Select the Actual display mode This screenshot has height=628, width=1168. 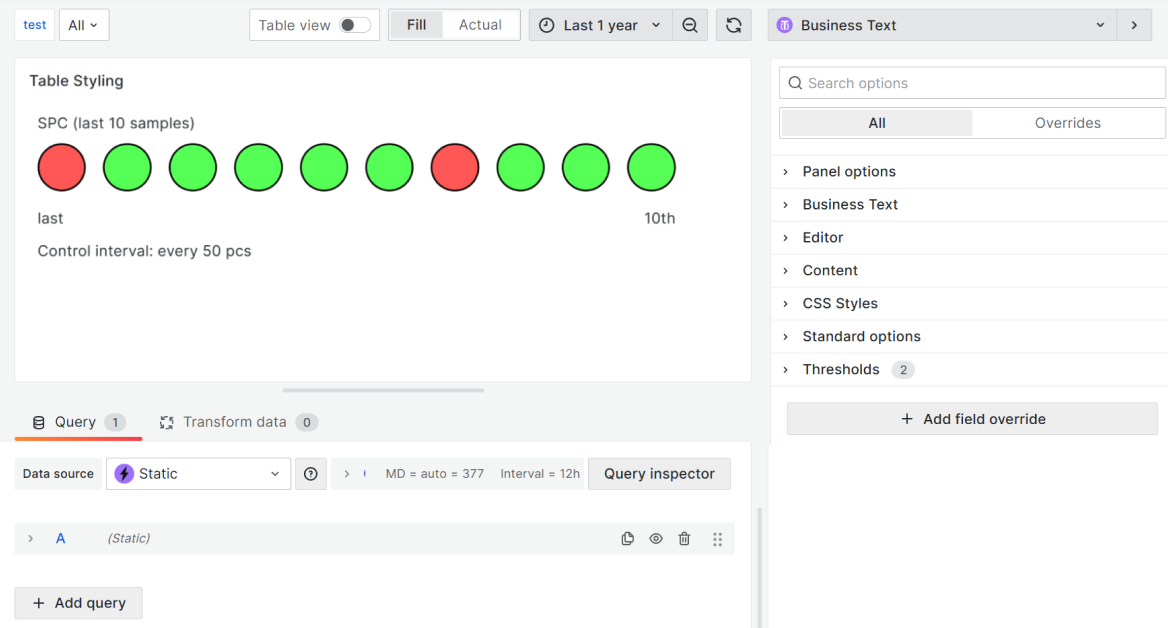(x=480, y=25)
